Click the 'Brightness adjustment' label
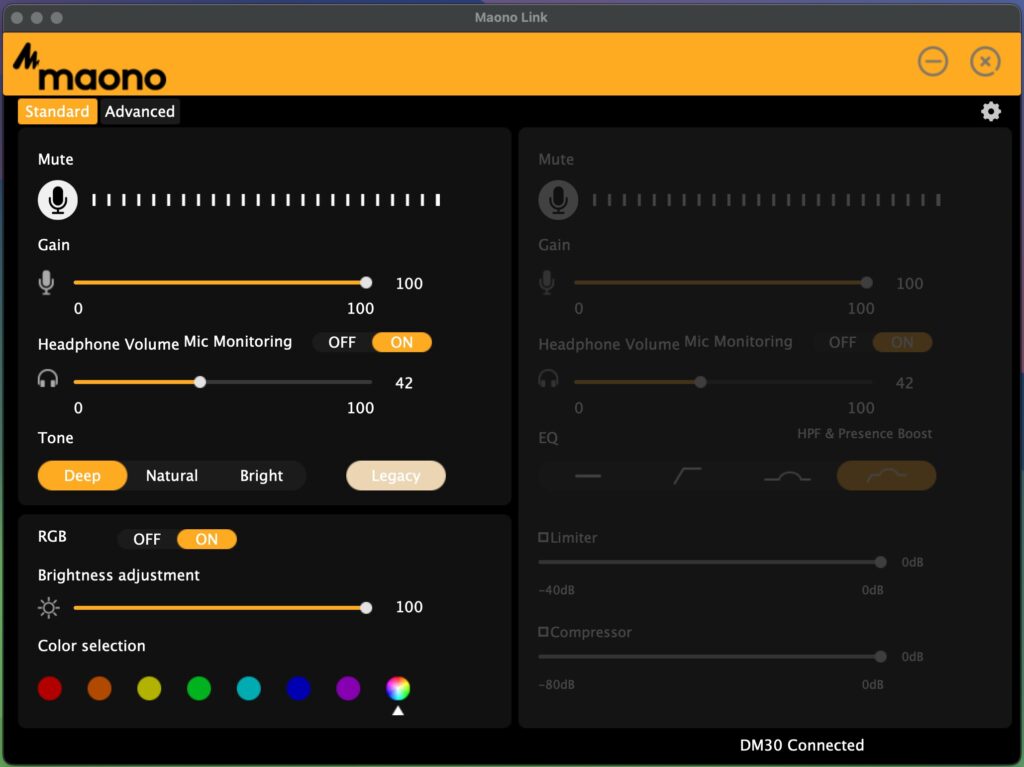 click(119, 575)
